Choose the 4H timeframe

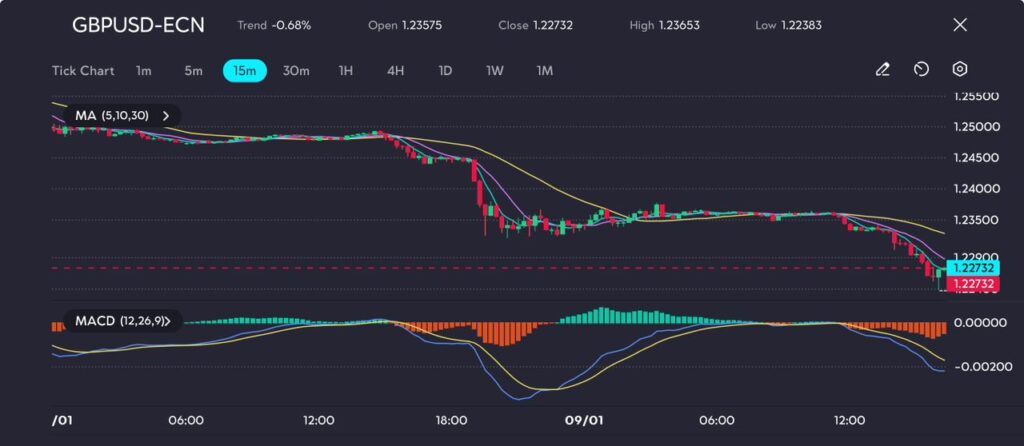(x=395, y=71)
